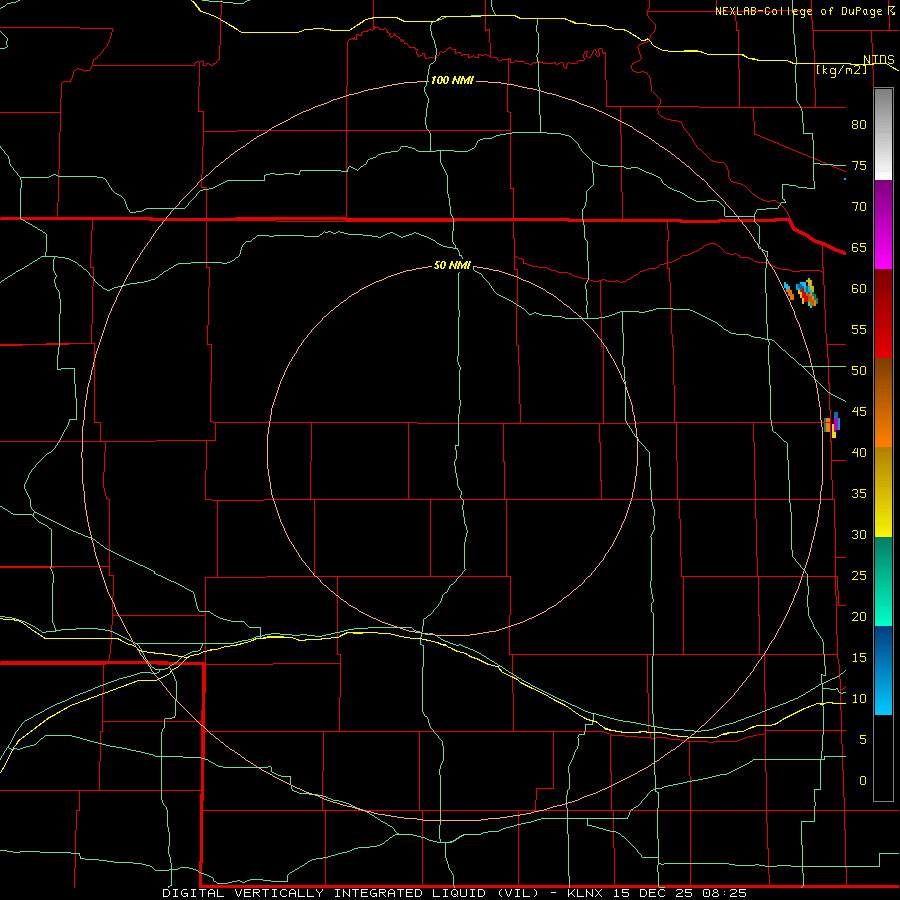
Task: Click the purple 70 band on VIL legend
Action: pos(883,206)
